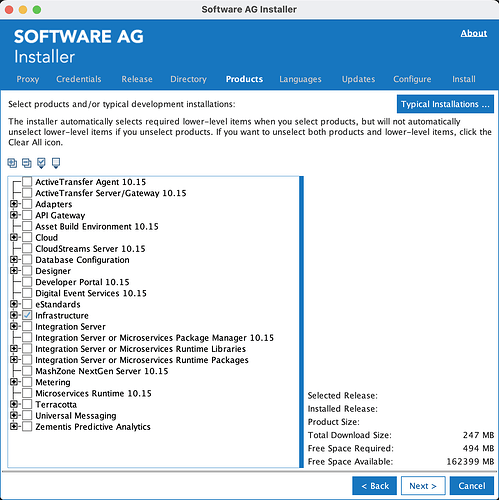
Task: Click the Collapse All tree icon
Action: (x=27, y=163)
